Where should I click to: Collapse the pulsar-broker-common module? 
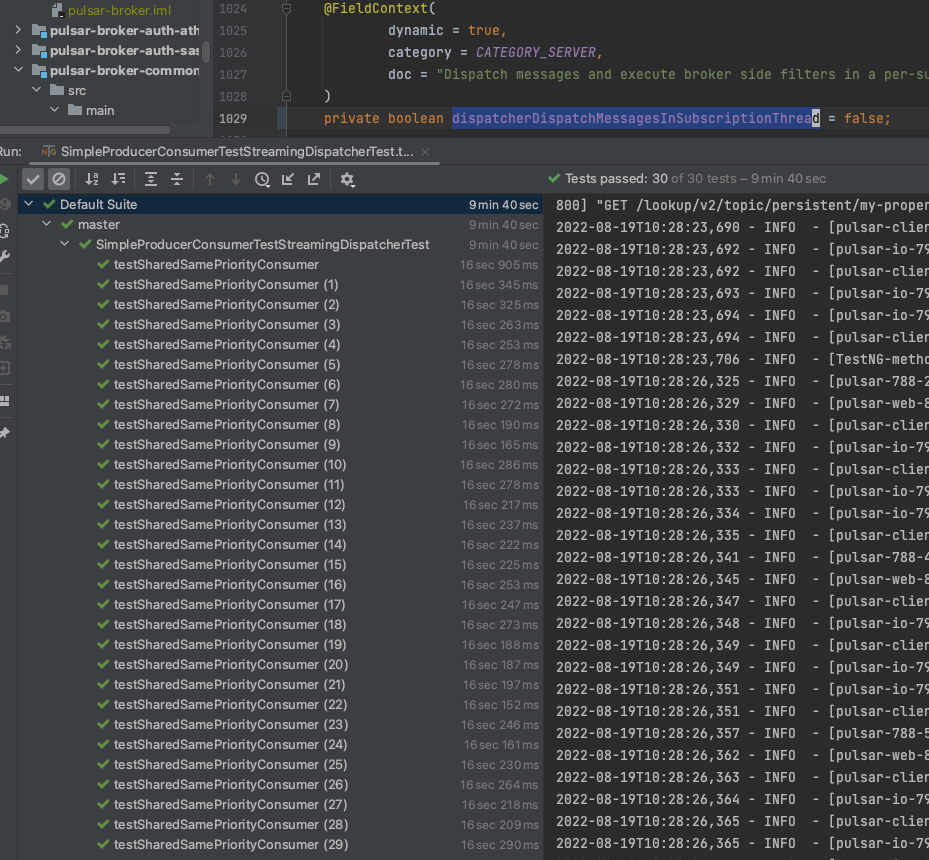(x=18, y=70)
